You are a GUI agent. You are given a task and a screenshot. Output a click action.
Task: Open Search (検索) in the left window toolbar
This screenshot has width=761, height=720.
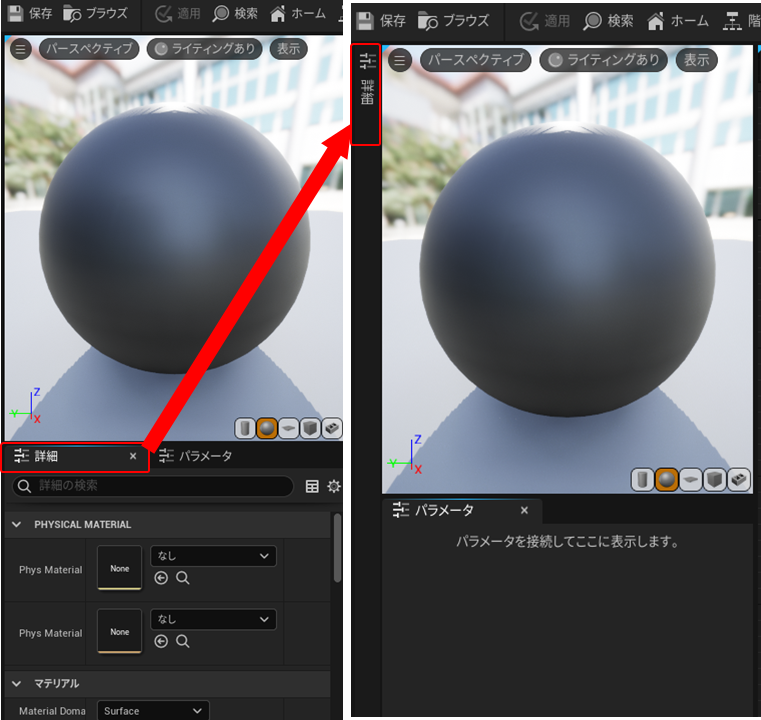tap(235, 14)
